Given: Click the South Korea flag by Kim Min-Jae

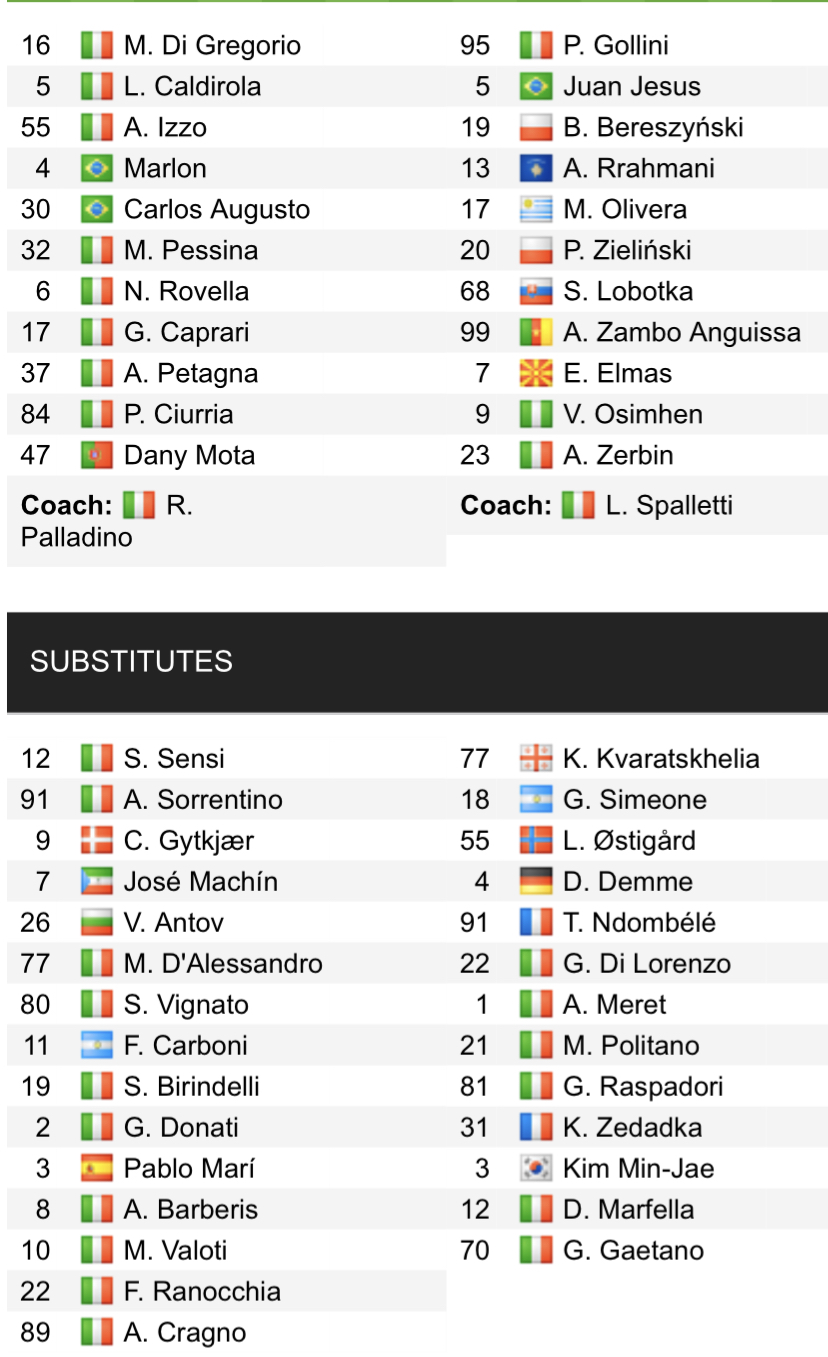Looking at the screenshot, I should 536,1169.
